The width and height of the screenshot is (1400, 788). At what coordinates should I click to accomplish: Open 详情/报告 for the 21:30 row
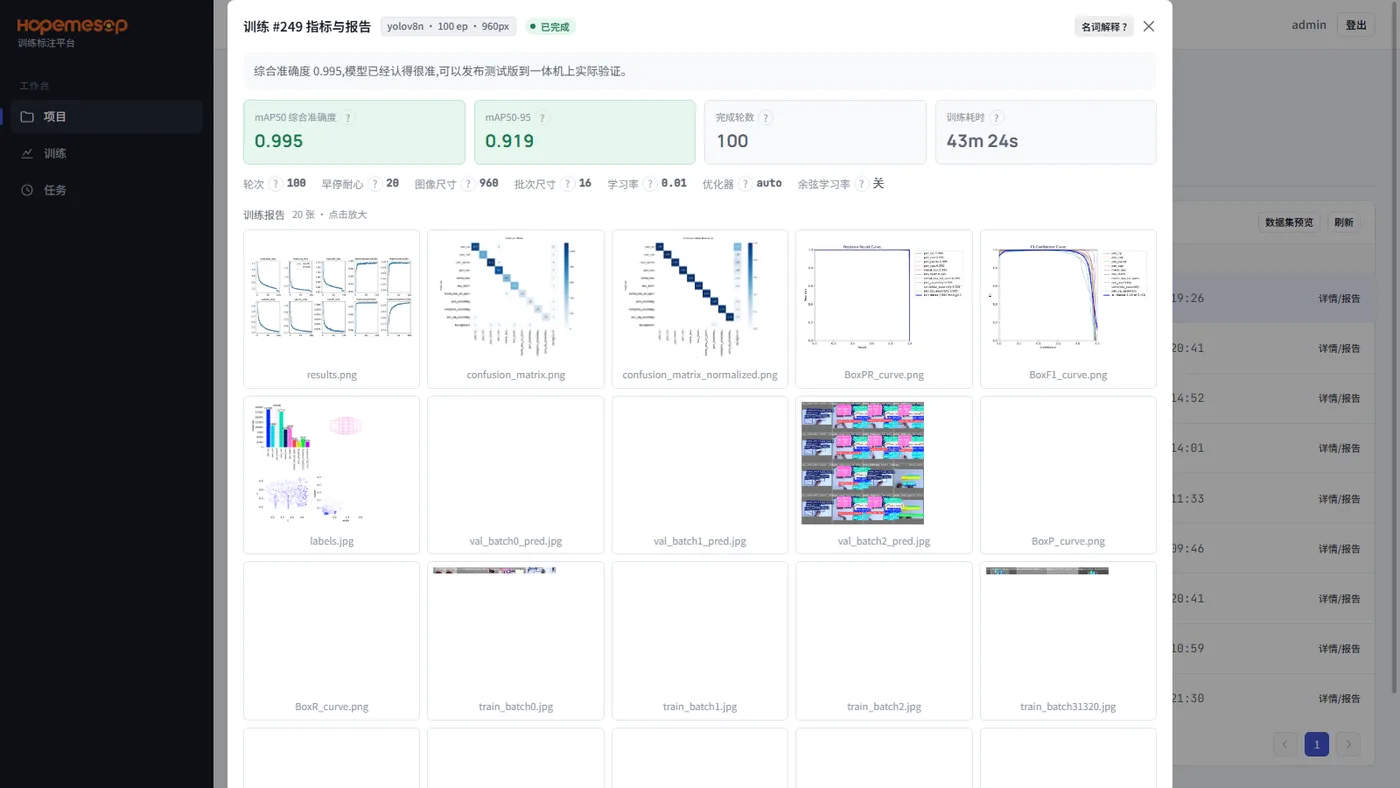(x=1339, y=698)
